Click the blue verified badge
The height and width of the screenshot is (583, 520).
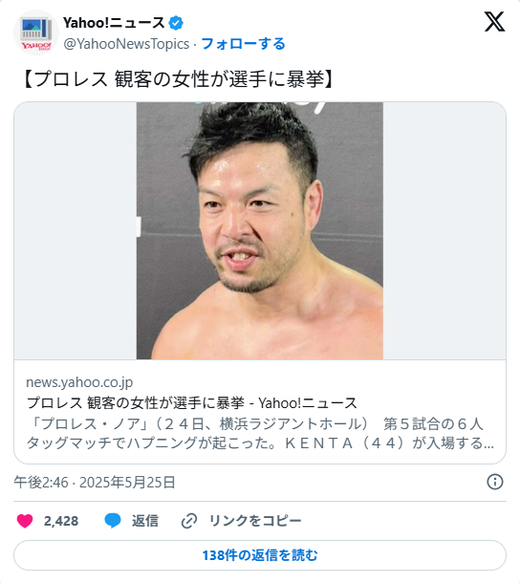[176, 23]
